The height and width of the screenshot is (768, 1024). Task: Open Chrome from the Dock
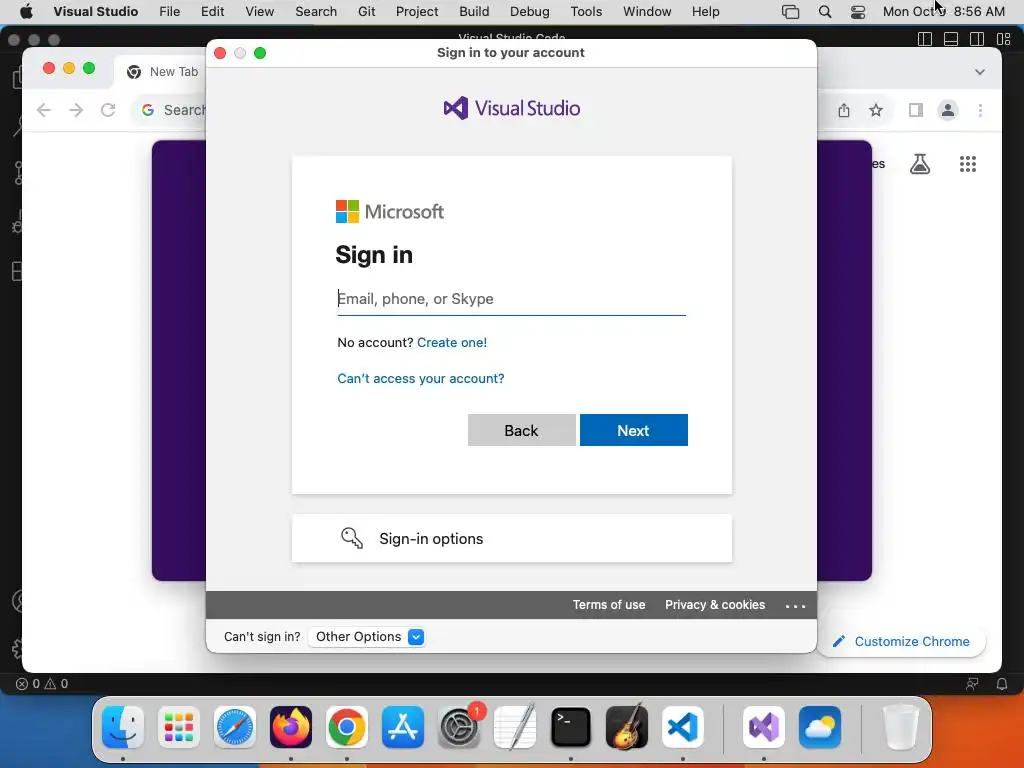(x=346, y=727)
